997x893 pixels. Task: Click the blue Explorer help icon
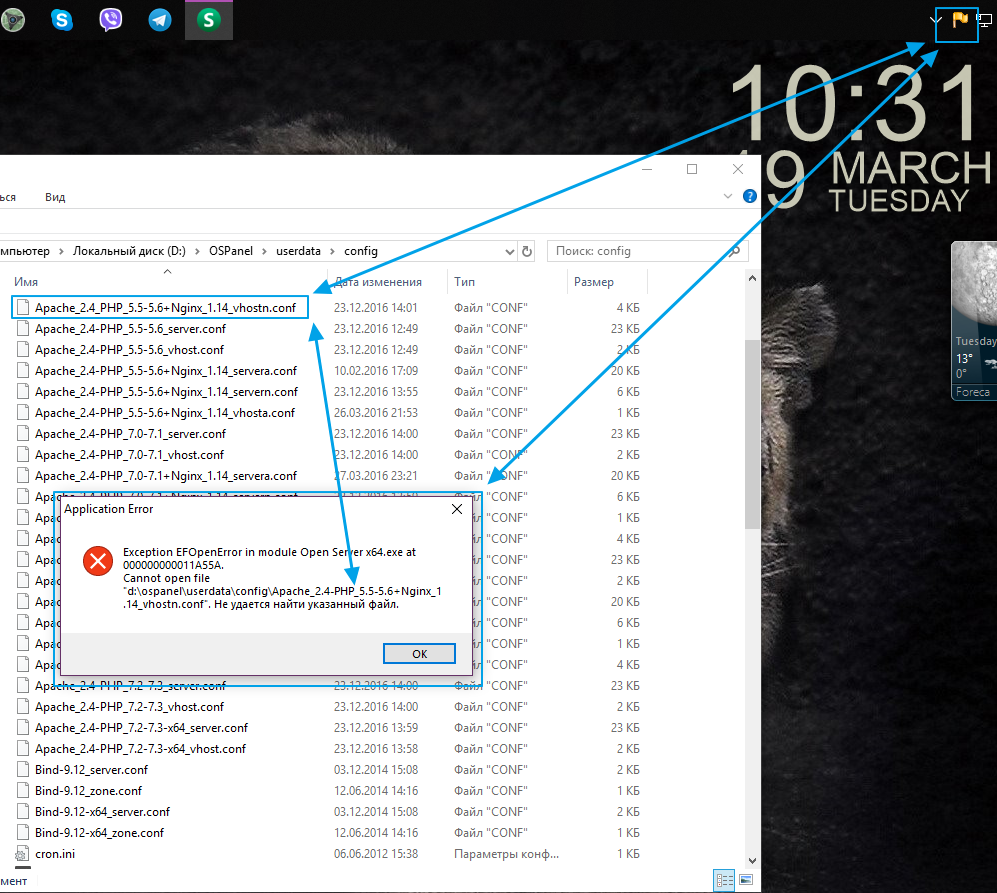tap(749, 198)
